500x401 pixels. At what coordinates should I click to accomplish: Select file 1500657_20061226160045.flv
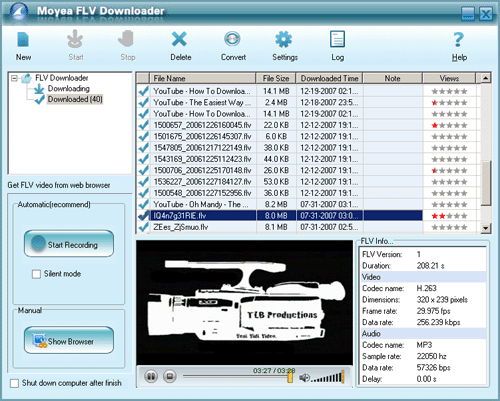point(202,125)
